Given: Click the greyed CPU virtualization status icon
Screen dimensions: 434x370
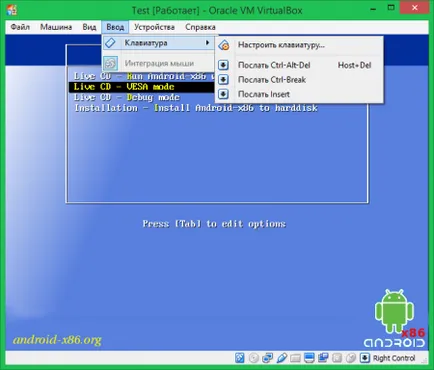Looking at the screenshot, I should (x=337, y=358).
